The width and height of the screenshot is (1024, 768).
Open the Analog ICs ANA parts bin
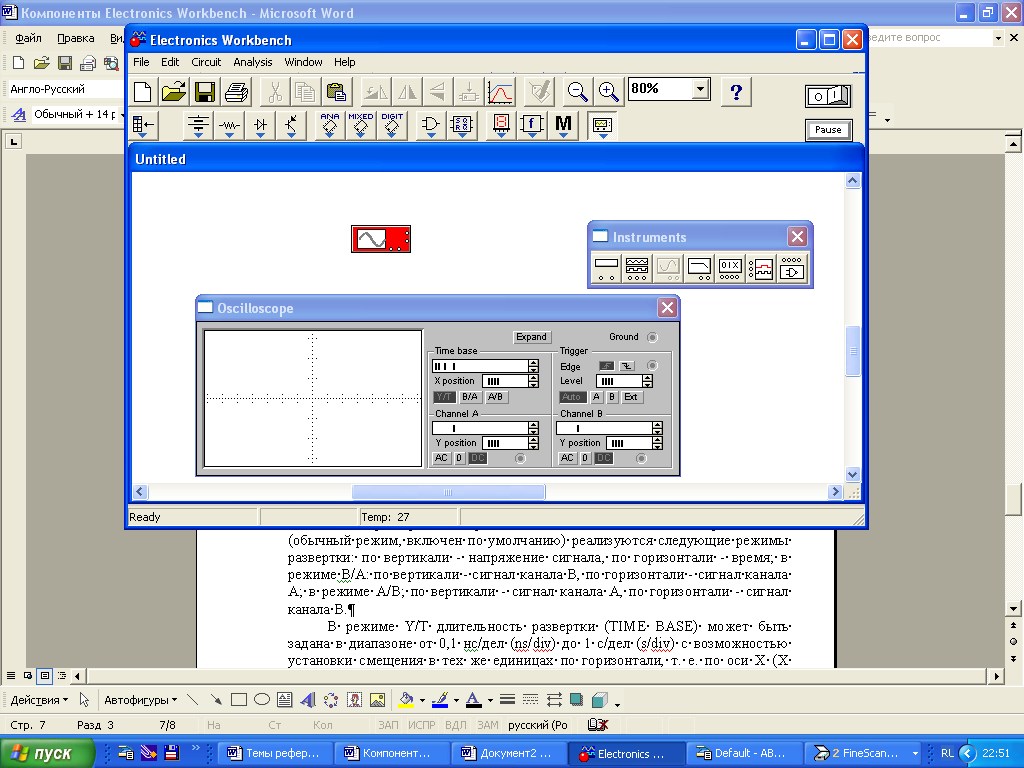point(330,125)
